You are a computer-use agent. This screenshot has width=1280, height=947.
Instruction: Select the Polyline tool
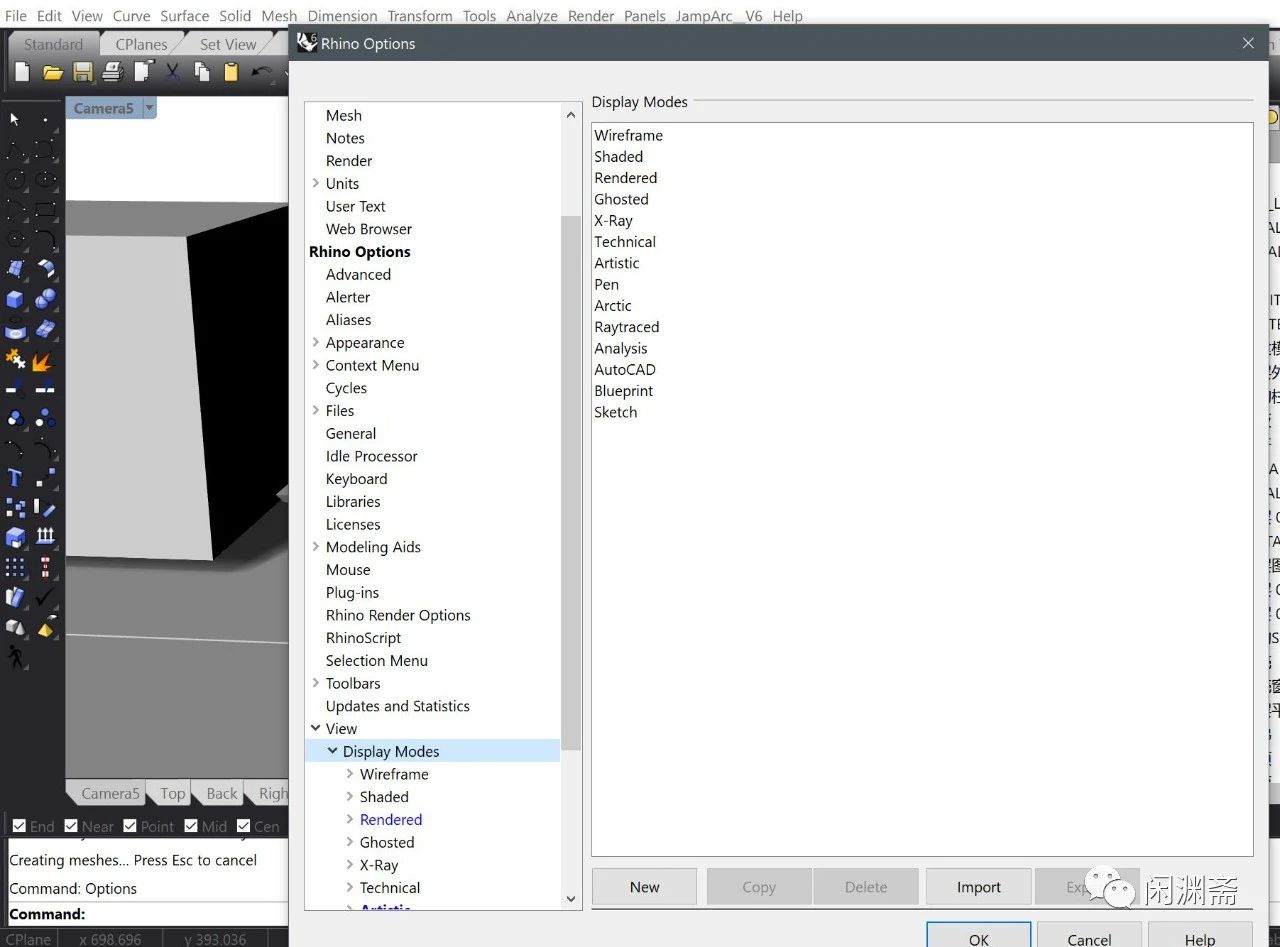click(x=15, y=150)
